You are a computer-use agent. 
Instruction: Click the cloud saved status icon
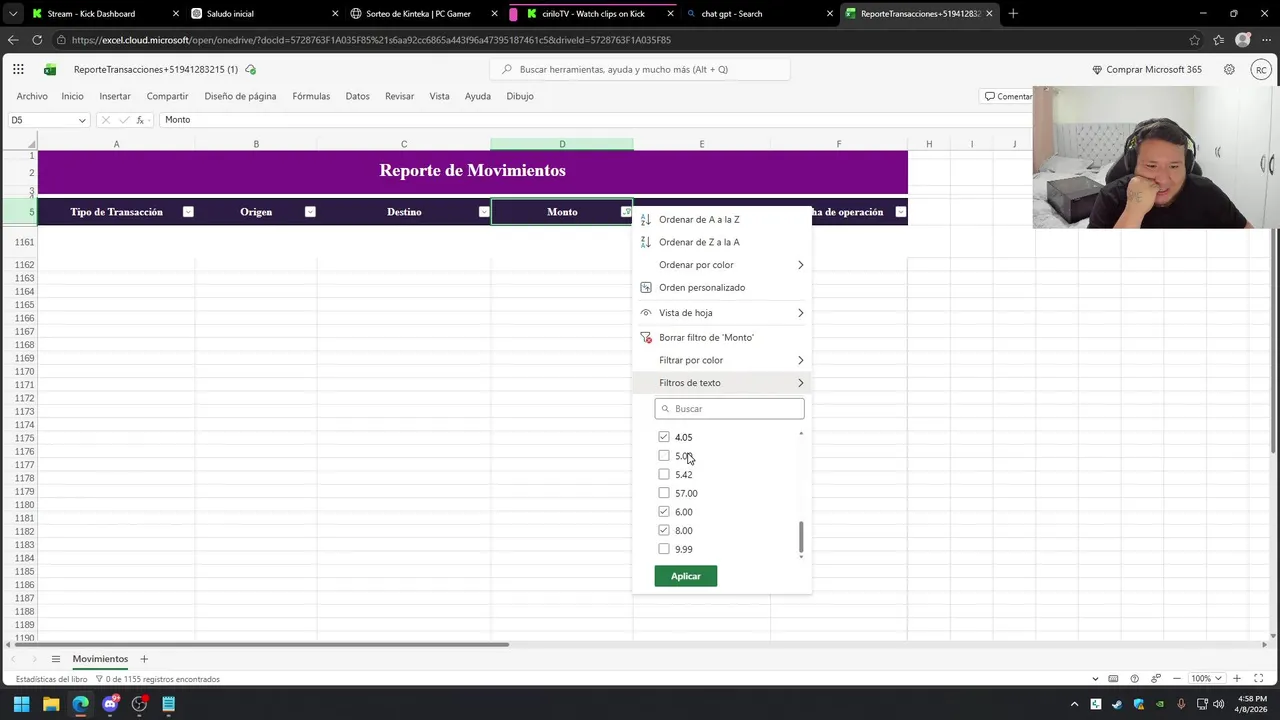(x=250, y=70)
